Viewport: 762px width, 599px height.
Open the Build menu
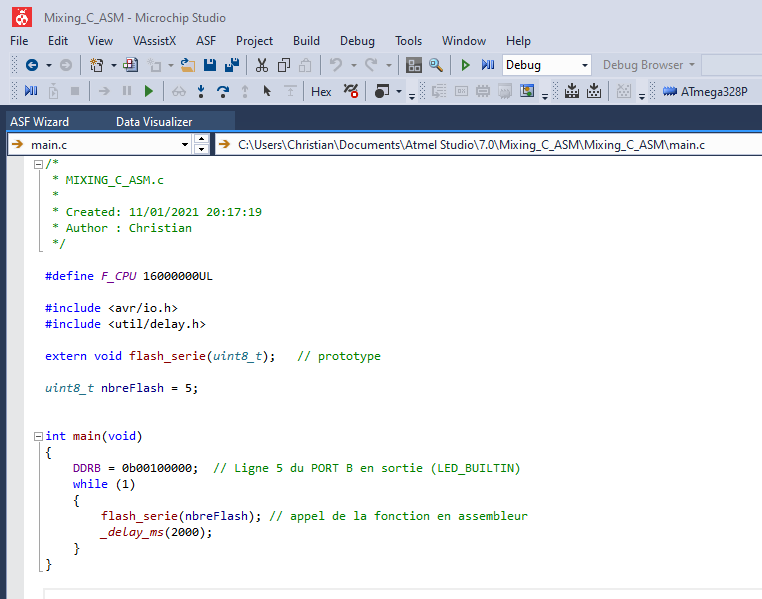306,41
